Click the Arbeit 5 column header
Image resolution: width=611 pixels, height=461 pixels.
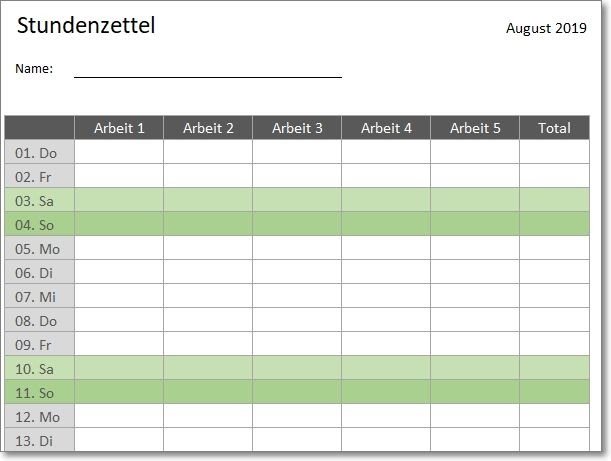(x=475, y=128)
